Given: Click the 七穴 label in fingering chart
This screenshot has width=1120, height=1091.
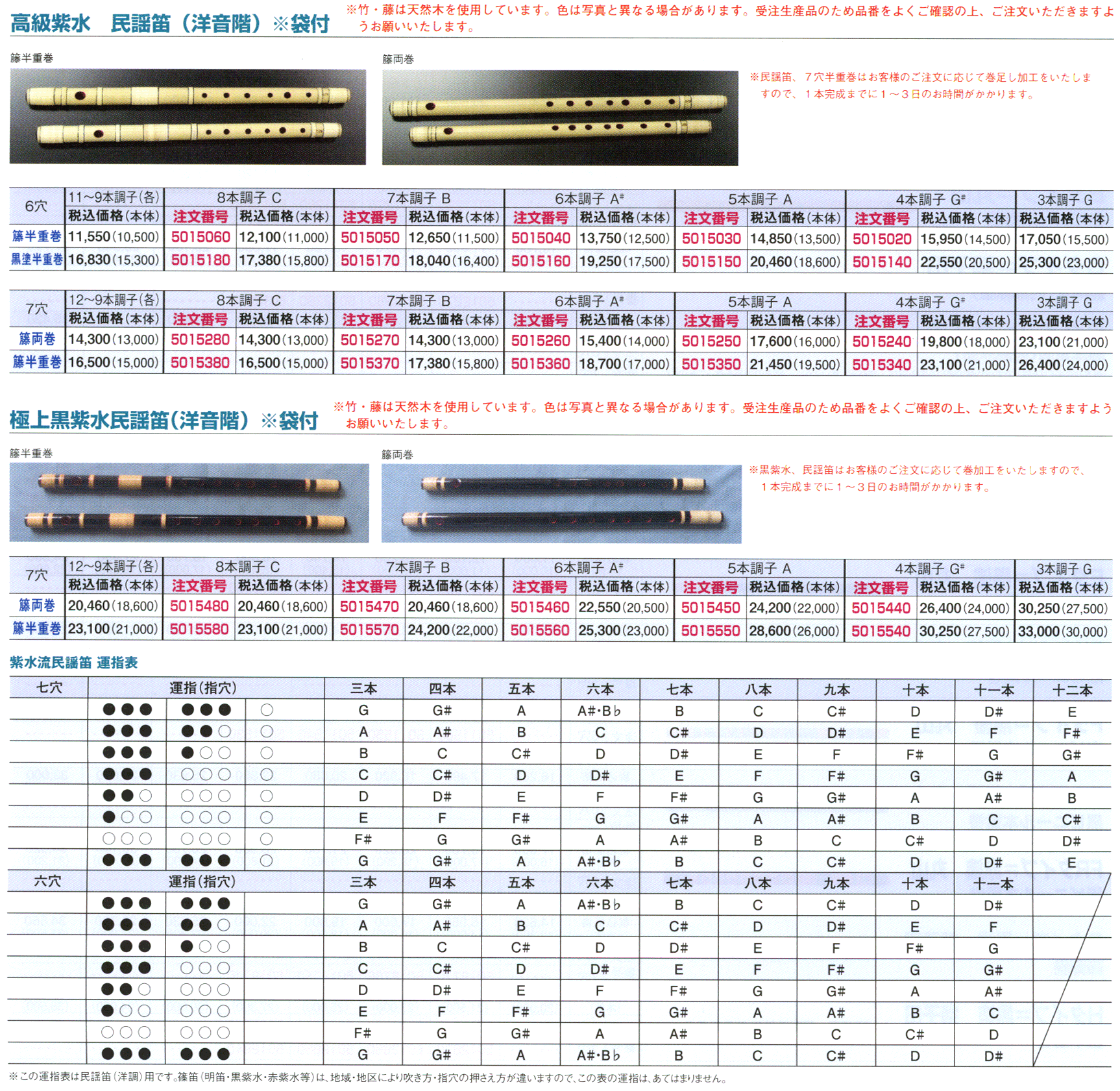Looking at the screenshot, I should 49,688.
